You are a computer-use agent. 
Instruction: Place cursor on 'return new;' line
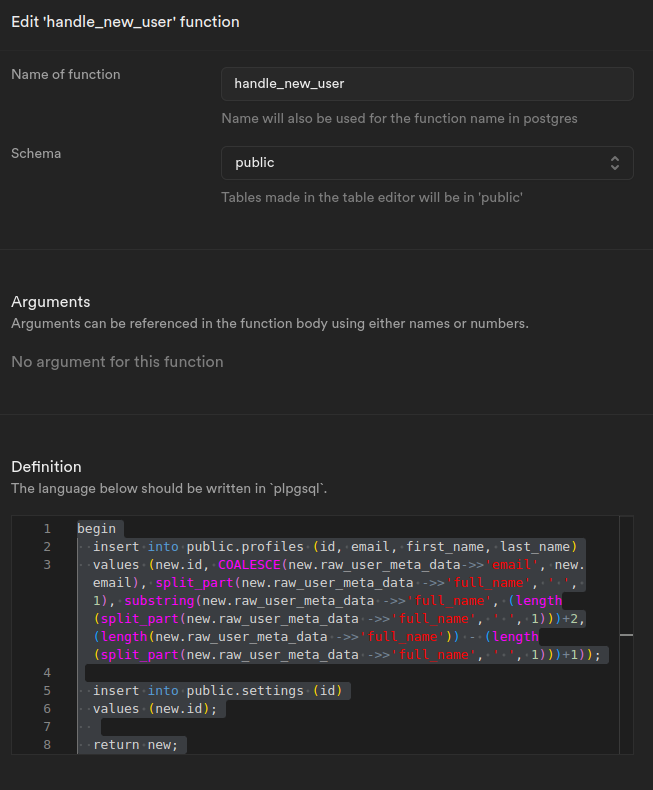(135, 745)
